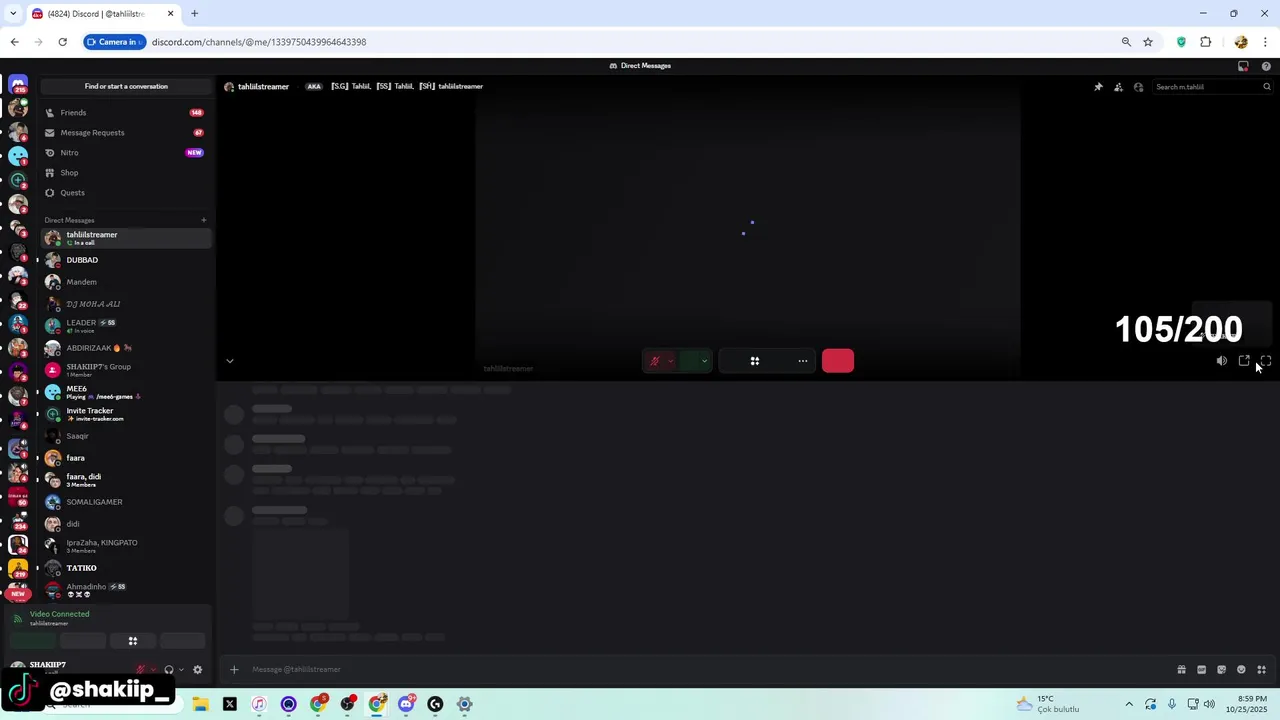Viewport: 1280px width, 720px height.
Task: Open SHAKIIP7's Group chat
Action: click(x=126, y=370)
